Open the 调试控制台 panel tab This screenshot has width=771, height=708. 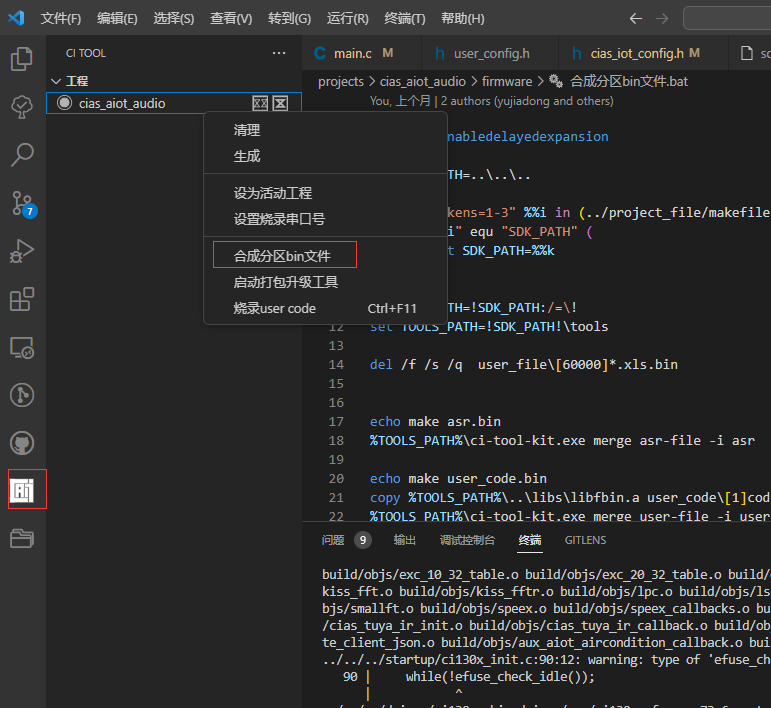coord(467,540)
